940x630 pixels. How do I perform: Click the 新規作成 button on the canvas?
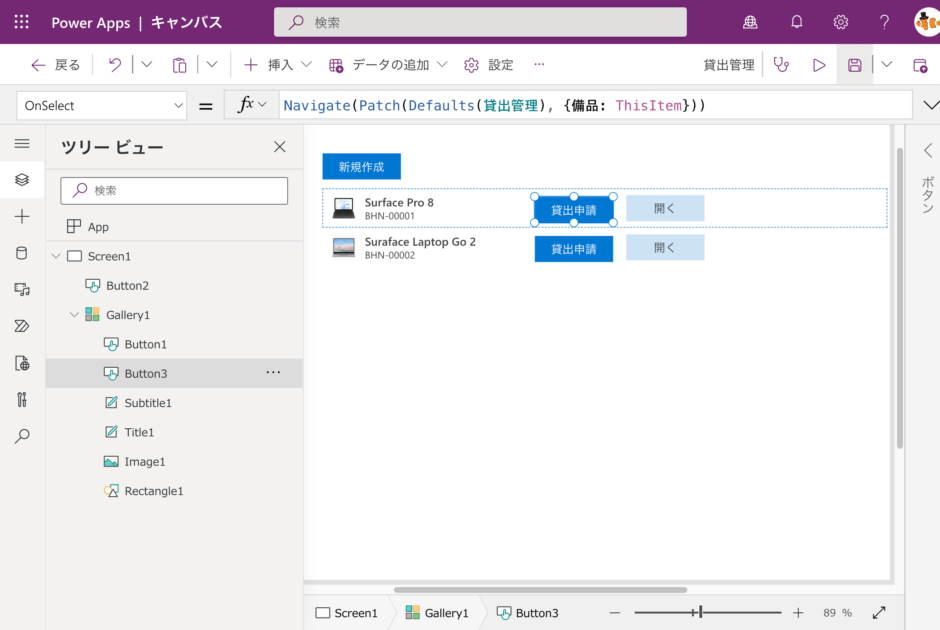pyautogui.click(x=361, y=167)
